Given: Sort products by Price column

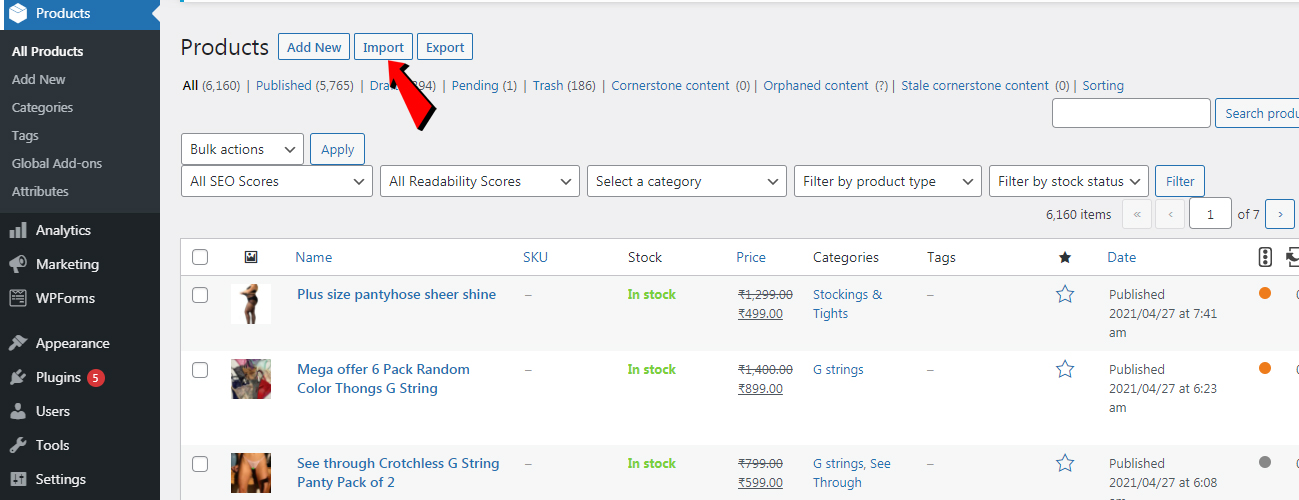Looking at the screenshot, I should tap(751, 257).
